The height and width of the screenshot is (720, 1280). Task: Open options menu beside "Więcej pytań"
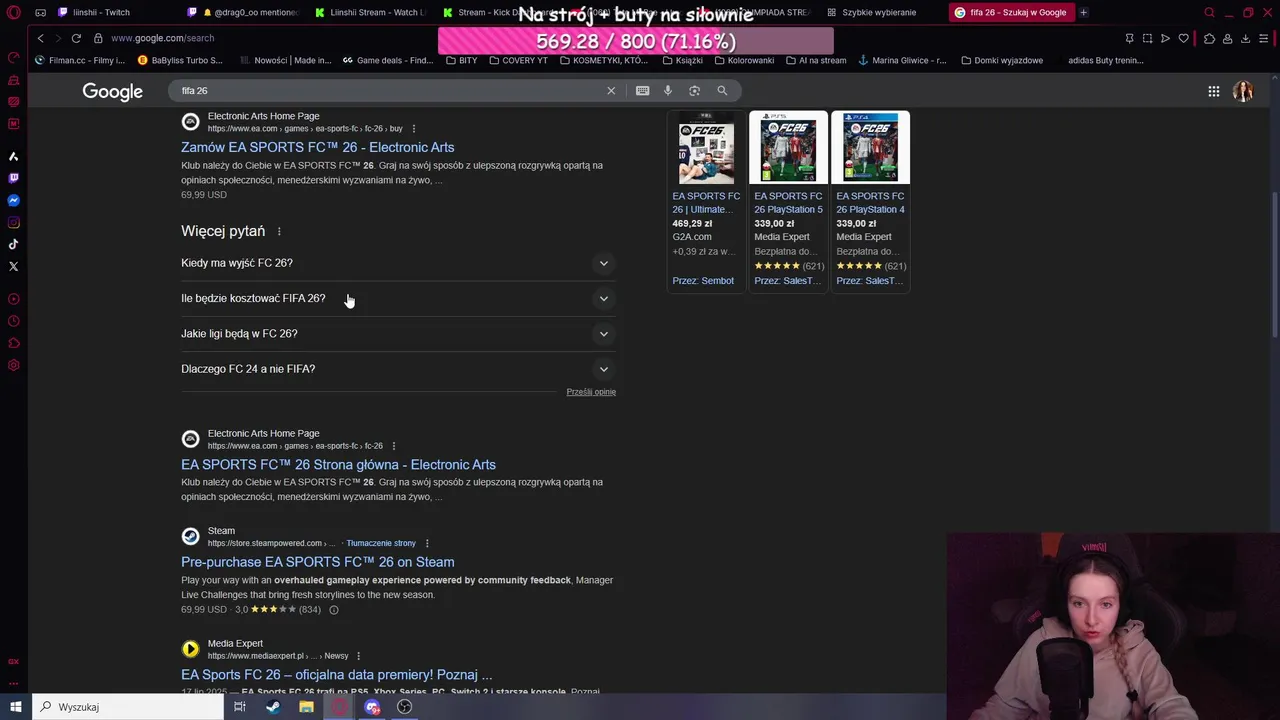(279, 232)
